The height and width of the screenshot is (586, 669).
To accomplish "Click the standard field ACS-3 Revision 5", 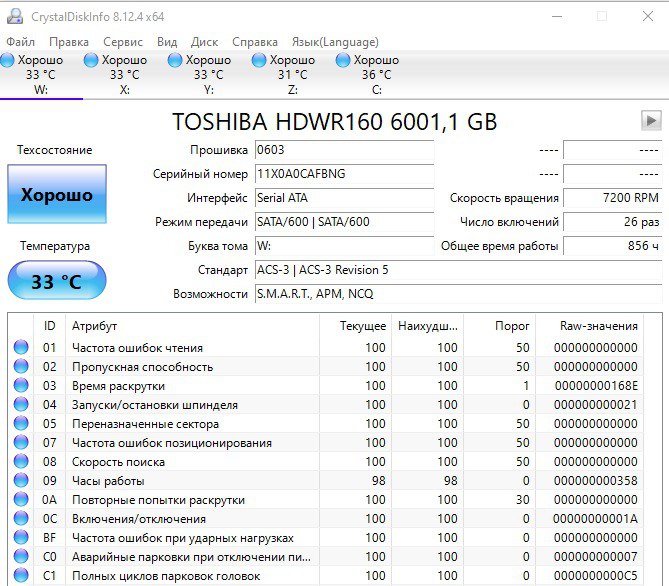I will coord(458,270).
